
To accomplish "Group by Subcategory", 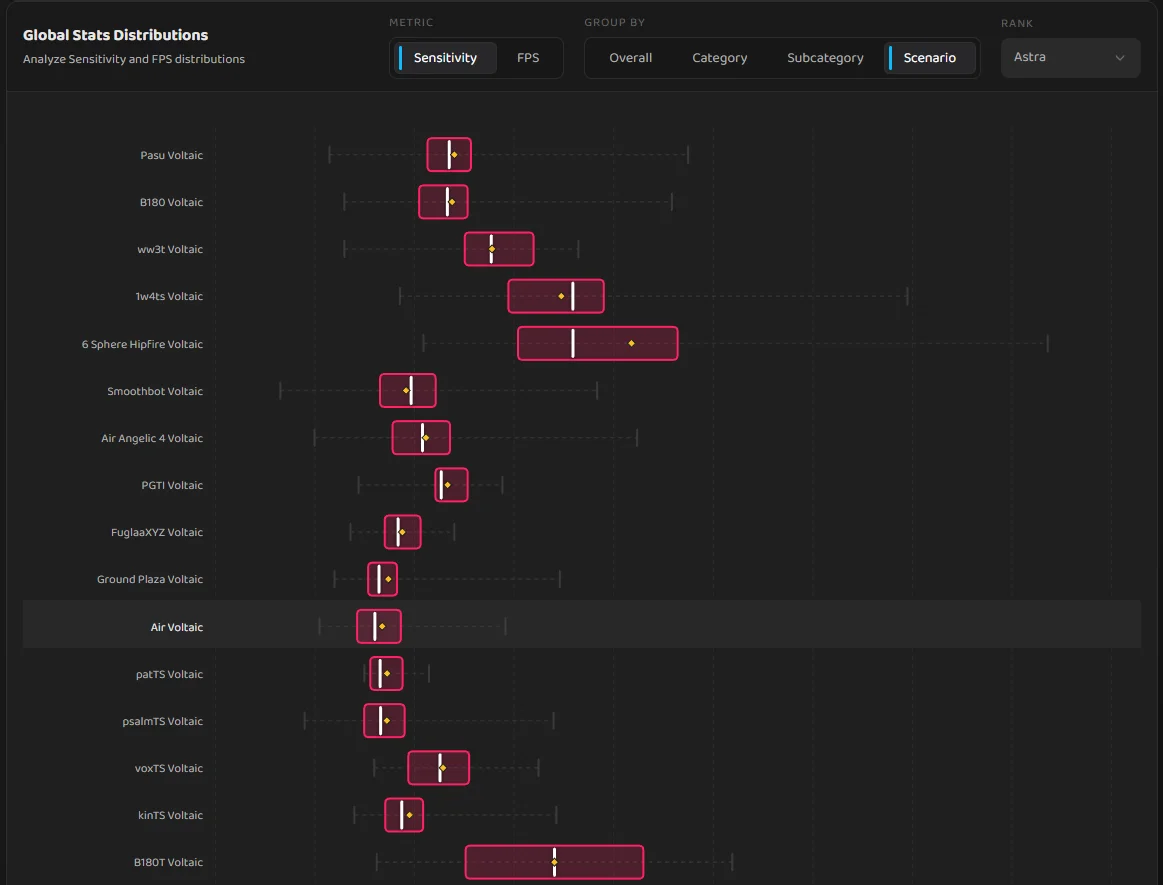I will [x=825, y=58].
